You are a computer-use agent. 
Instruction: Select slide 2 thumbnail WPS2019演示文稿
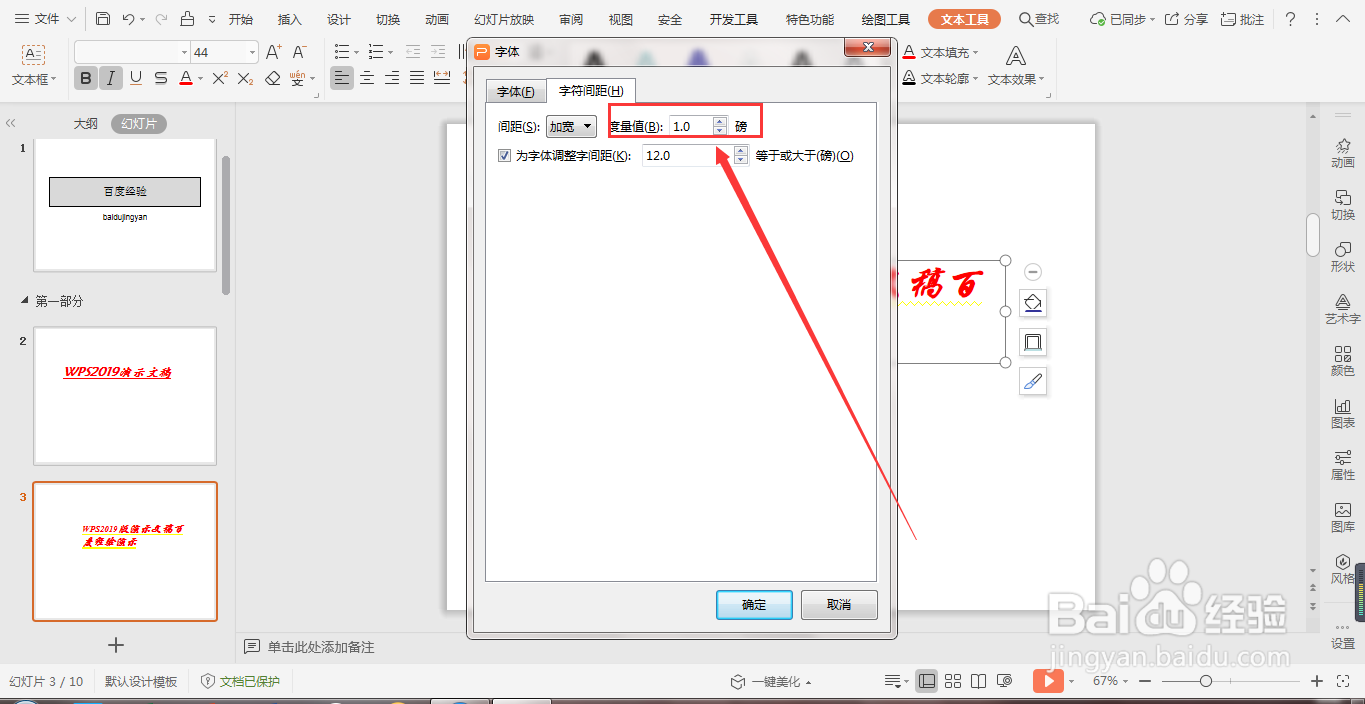[x=125, y=395]
